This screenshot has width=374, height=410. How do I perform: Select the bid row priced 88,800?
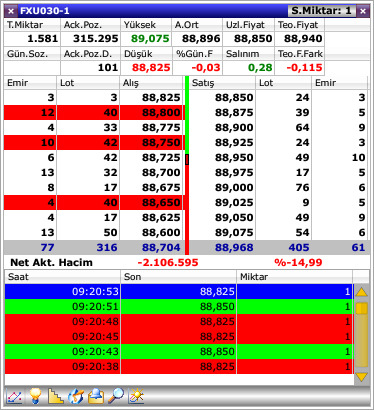point(94,113)
